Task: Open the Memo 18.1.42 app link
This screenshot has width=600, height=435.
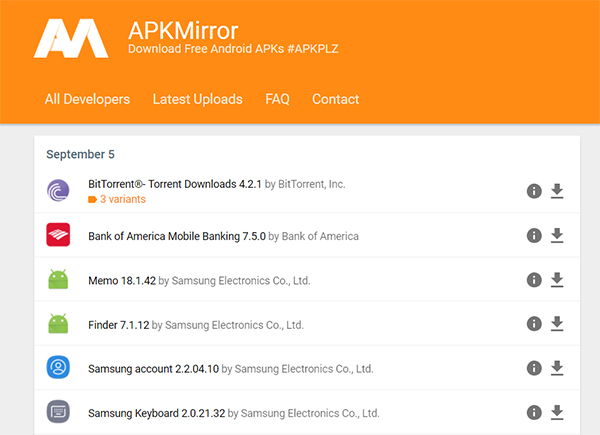Action: pyautogui.click(x=122, y=280)
